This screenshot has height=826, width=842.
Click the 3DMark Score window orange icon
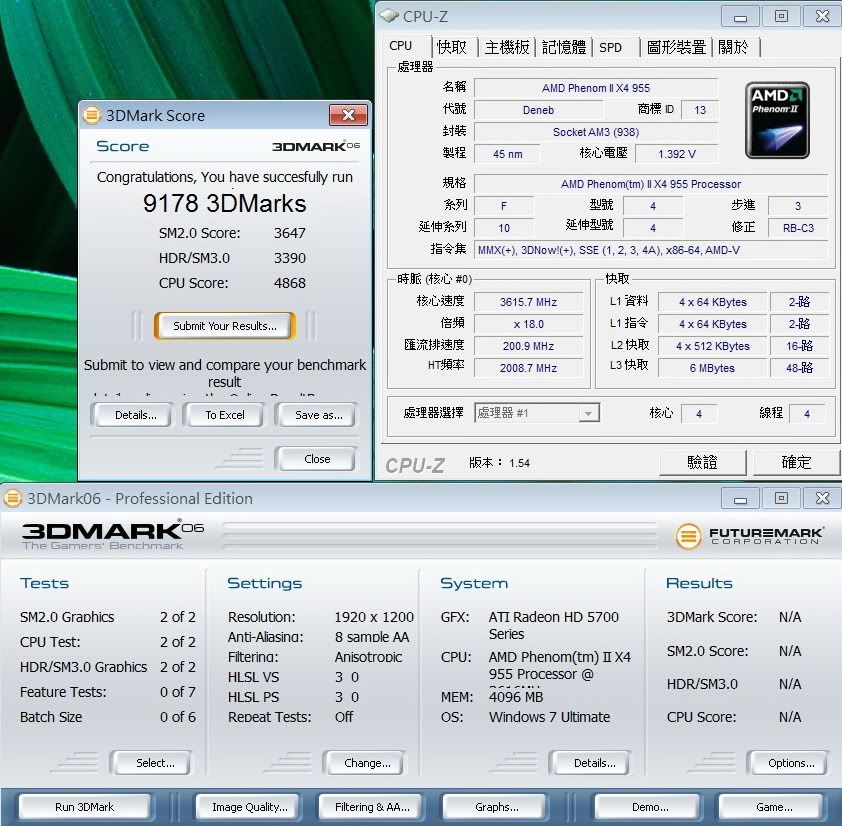(x=92, y=115)
